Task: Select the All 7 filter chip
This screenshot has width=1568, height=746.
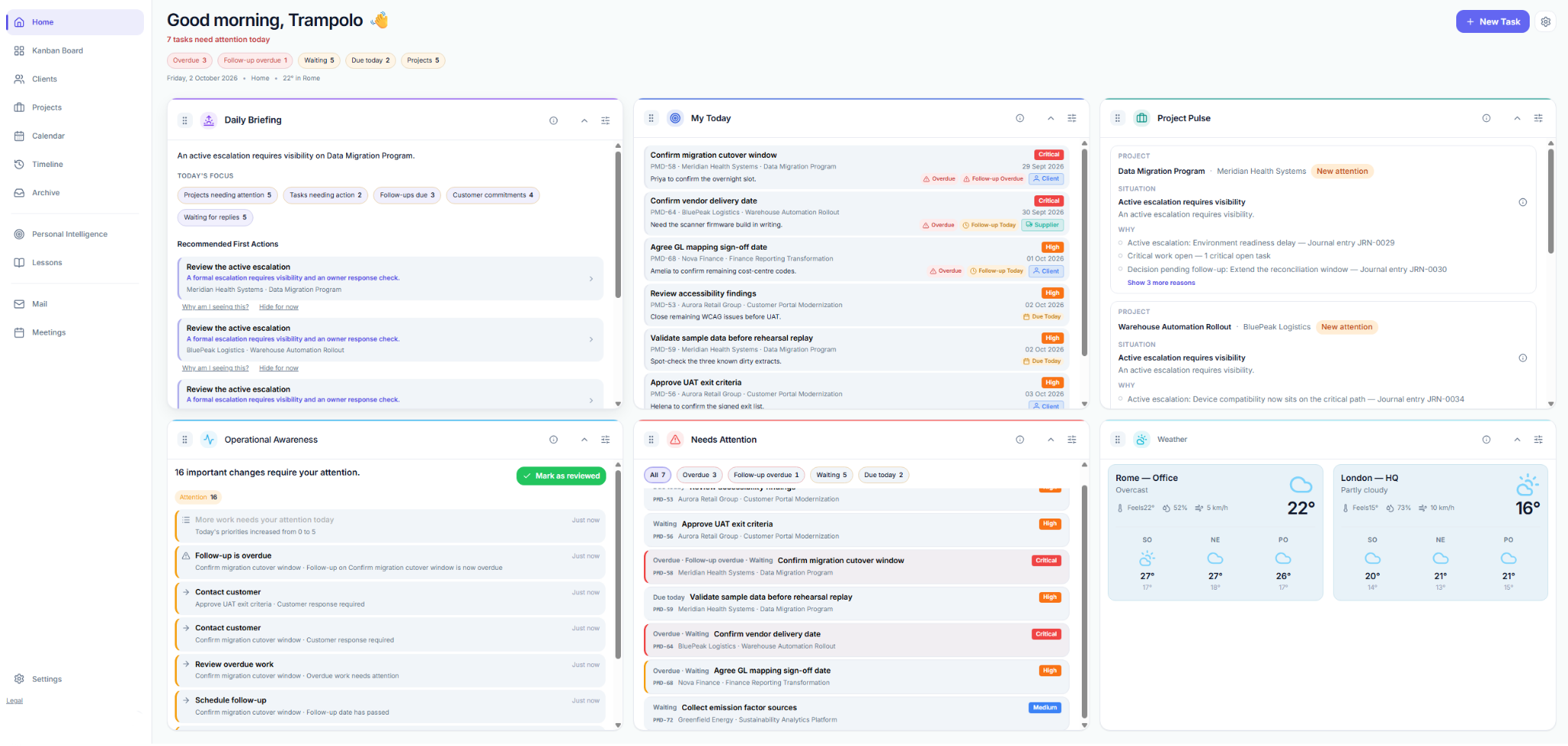Action: (x=658, y=476)
